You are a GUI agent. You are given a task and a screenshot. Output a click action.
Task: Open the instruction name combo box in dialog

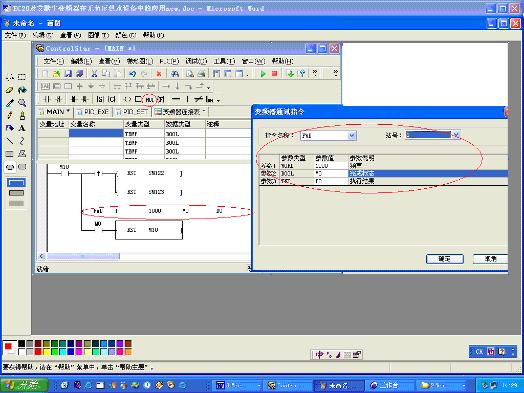click(x=328, y=135)
